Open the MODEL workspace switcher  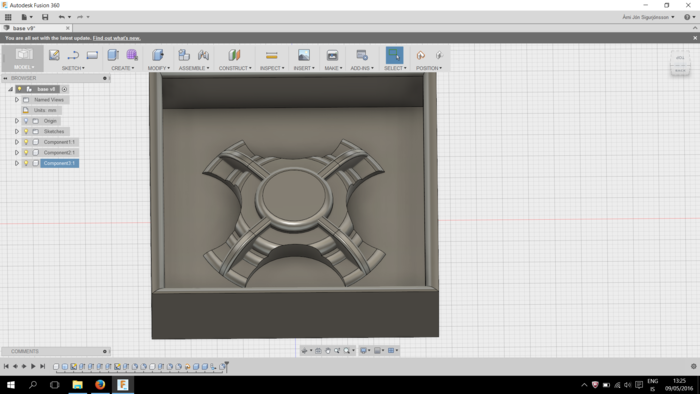(24, 58)
